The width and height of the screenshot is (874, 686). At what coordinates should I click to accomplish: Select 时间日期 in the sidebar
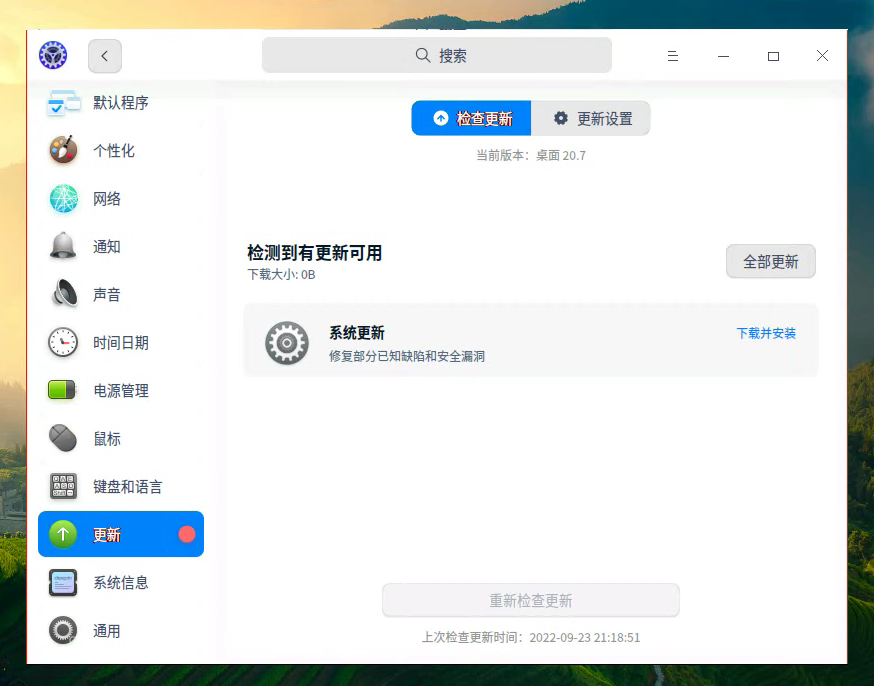pos(121,342)
